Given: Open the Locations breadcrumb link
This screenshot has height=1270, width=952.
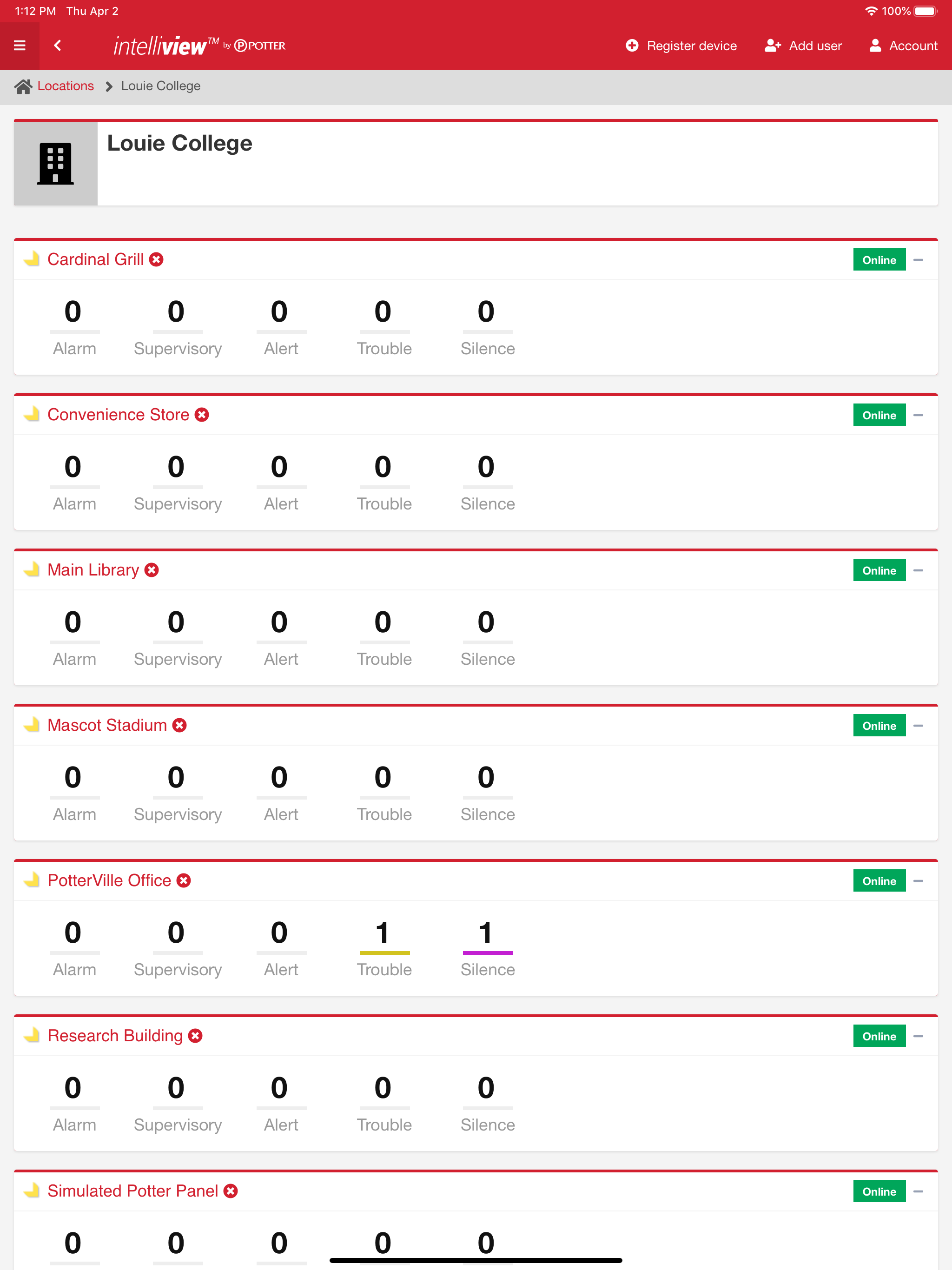Looking at the screenshot, I should [66, 86].
